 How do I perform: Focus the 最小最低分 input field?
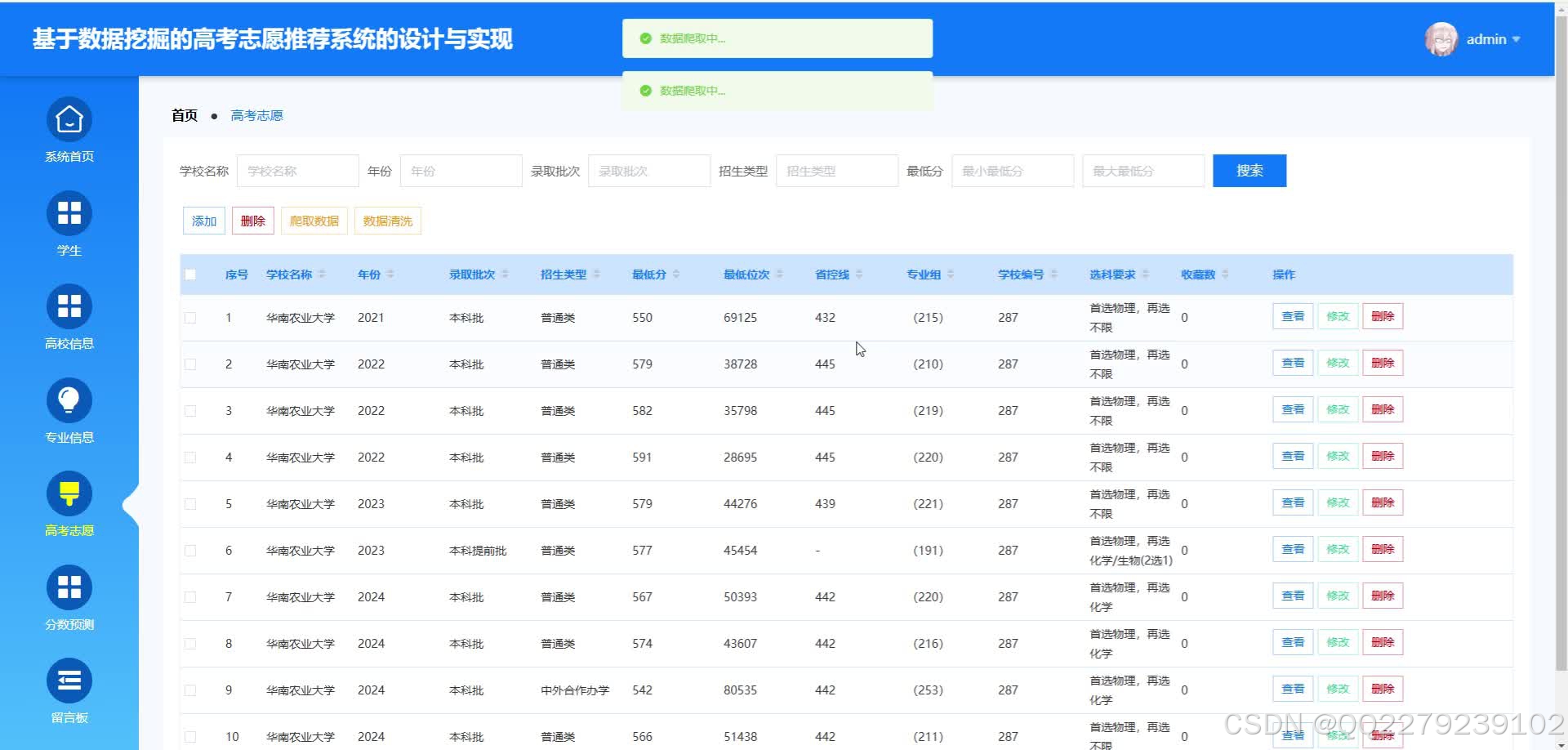pos(1013,171)
